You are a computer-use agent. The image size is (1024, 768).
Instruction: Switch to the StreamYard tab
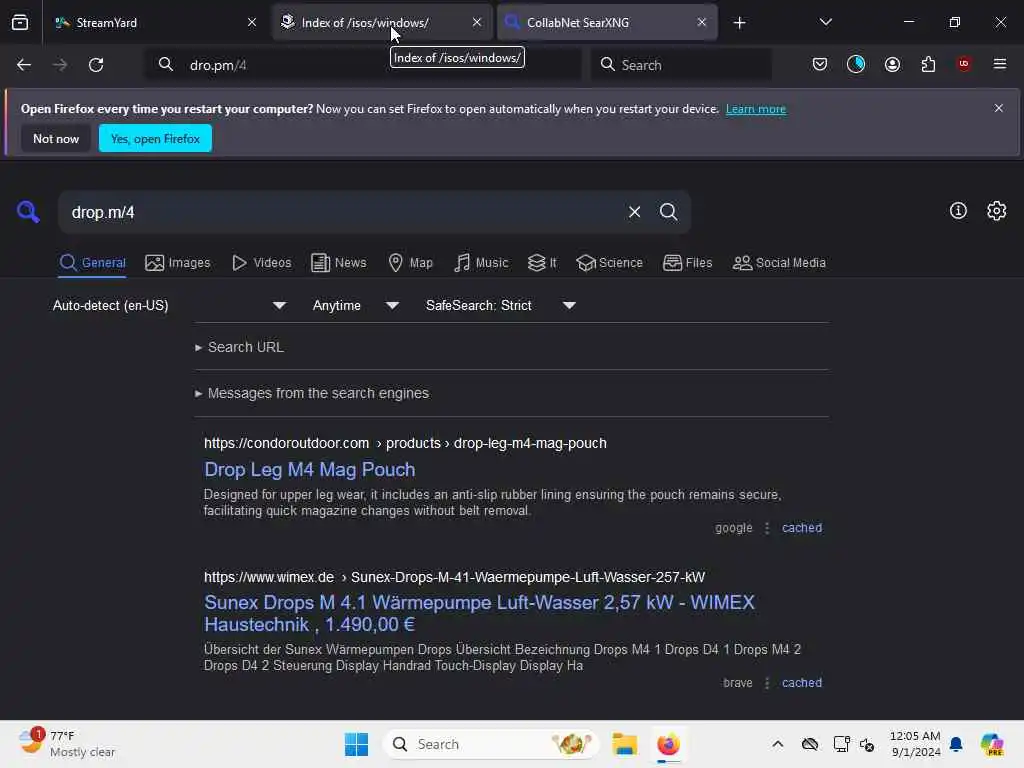pyautogui.click(x=157, y=22)
